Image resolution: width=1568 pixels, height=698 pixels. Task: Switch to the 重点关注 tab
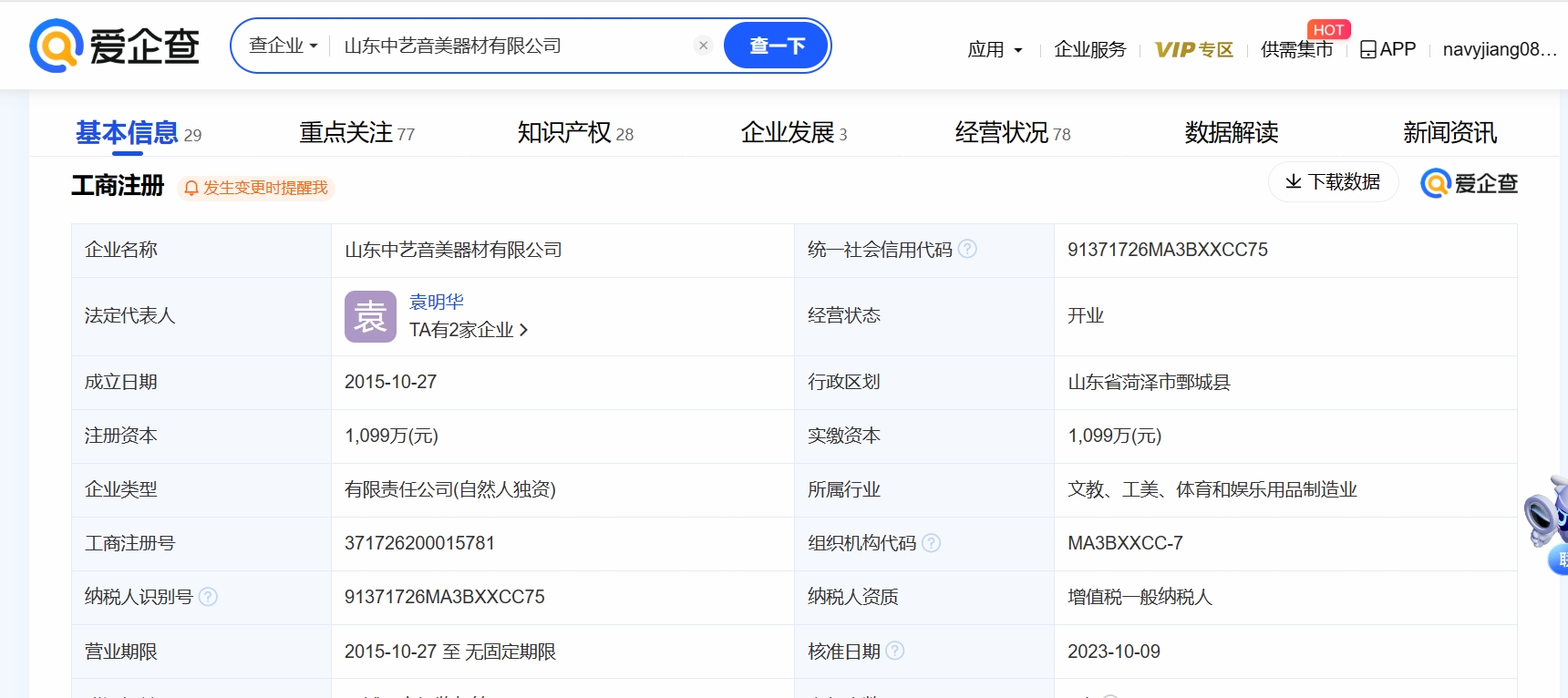[357, 133]
